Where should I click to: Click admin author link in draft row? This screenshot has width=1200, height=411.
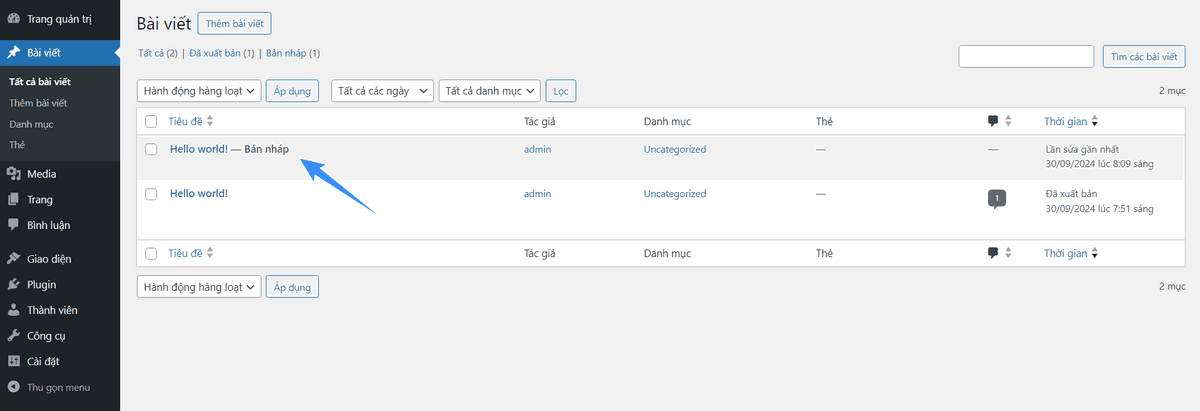(x=537, y=149)
